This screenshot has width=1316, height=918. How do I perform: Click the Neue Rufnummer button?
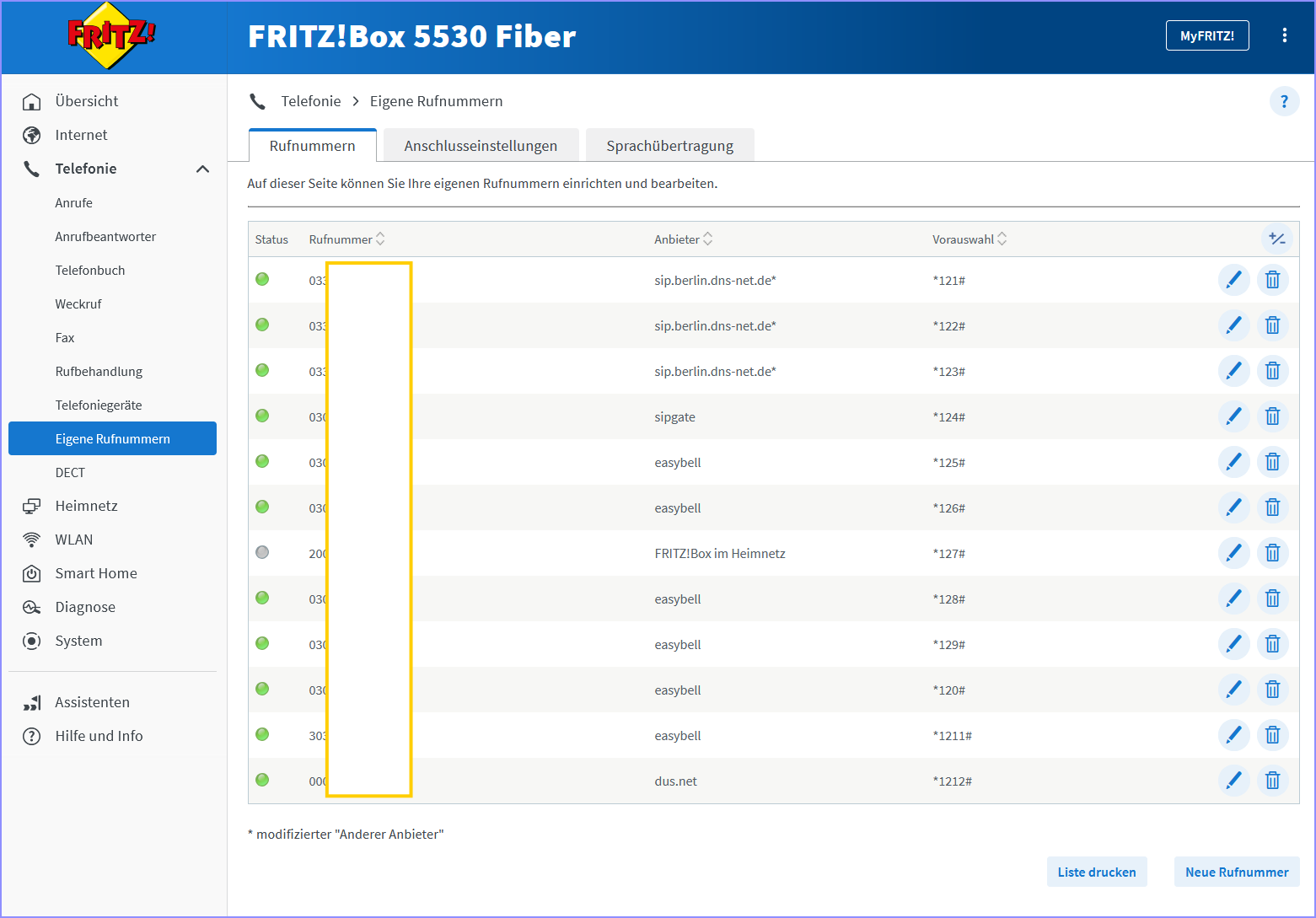[x=1237, y=872]
